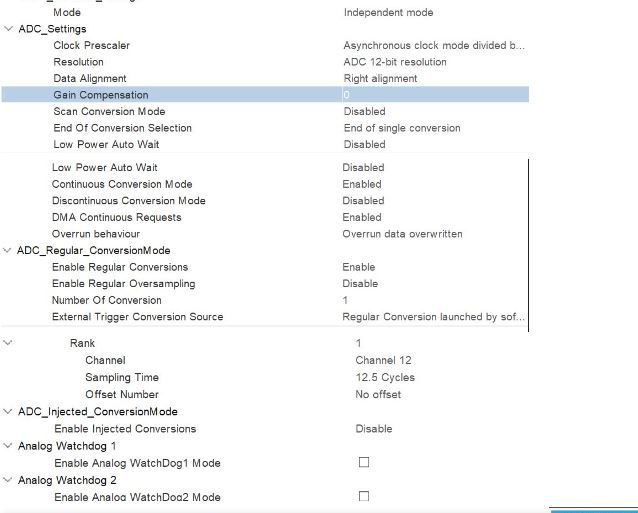Select the Number Of Conversion label
Viewport: 638px width, 513px height.
[107, 301]
